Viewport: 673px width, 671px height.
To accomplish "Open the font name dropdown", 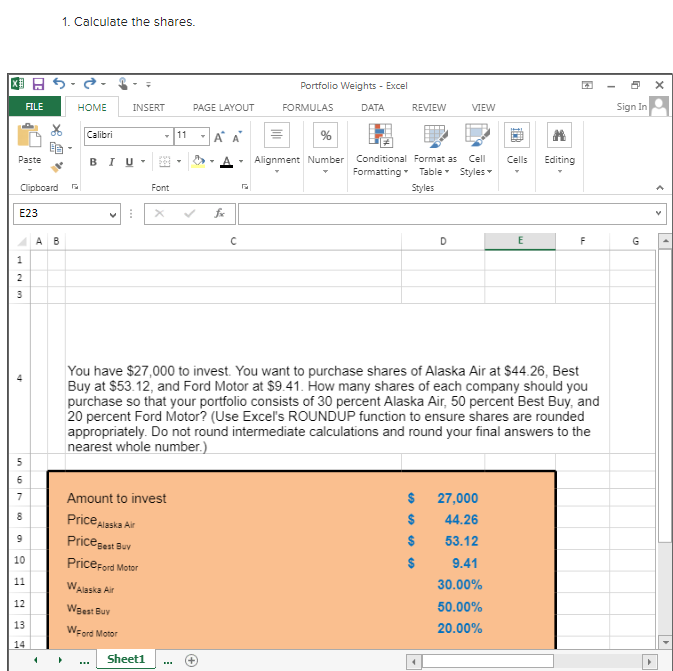I will click(167, 136).
